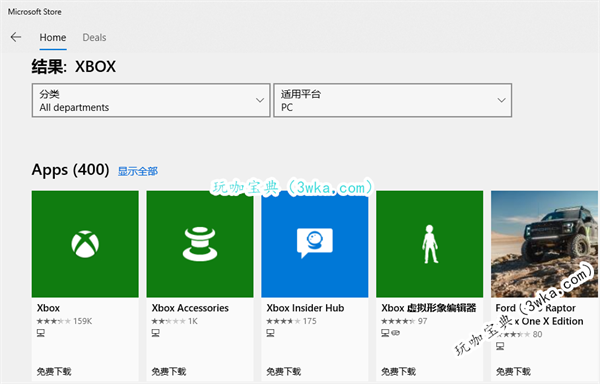Click the PC device icon under avatar editor

point(385,333)
